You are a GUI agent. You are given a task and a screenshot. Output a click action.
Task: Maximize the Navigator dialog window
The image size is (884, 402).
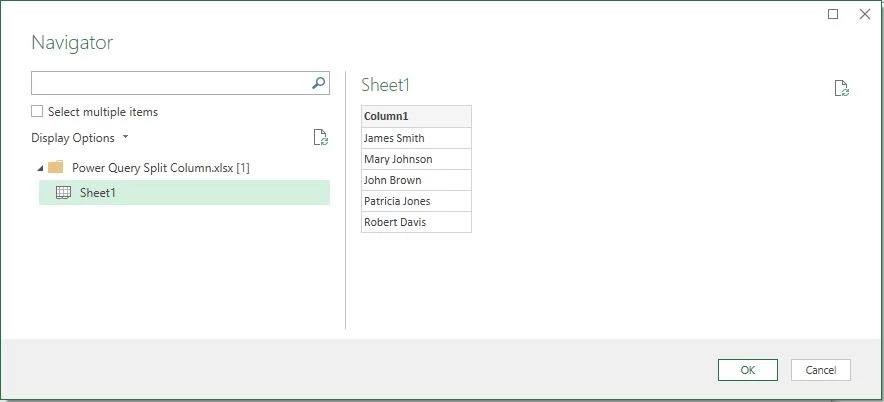[x=833, y=14]
